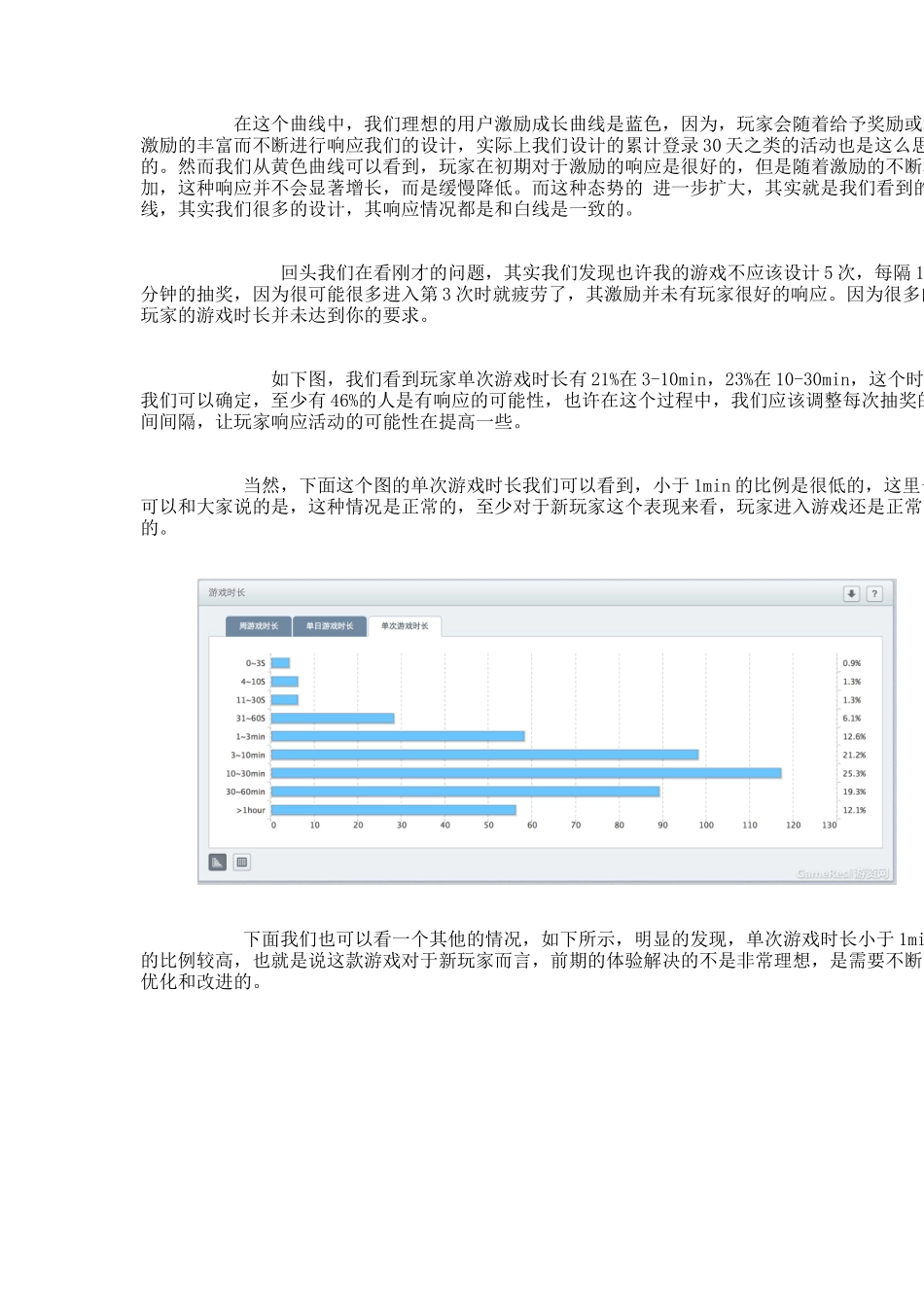The width and height of the screenshot is (924, 1307).
Task: Click the download arrow icon in chart header
Action: [x=852, y=593]
